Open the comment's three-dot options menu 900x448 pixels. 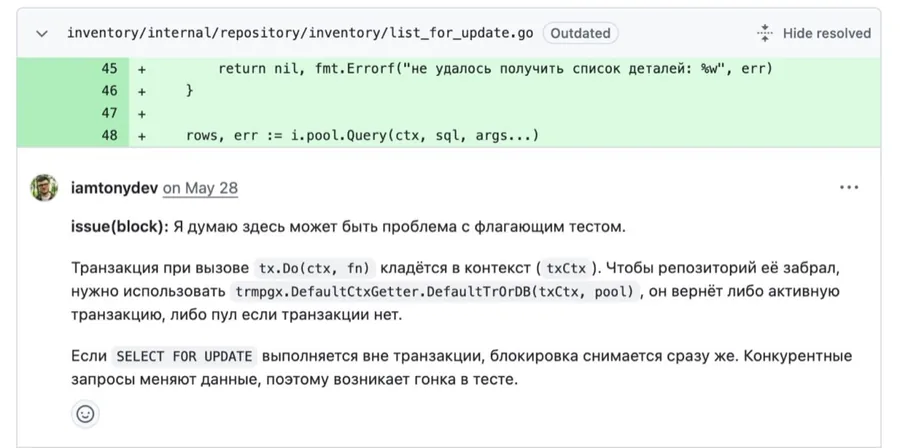849,188
